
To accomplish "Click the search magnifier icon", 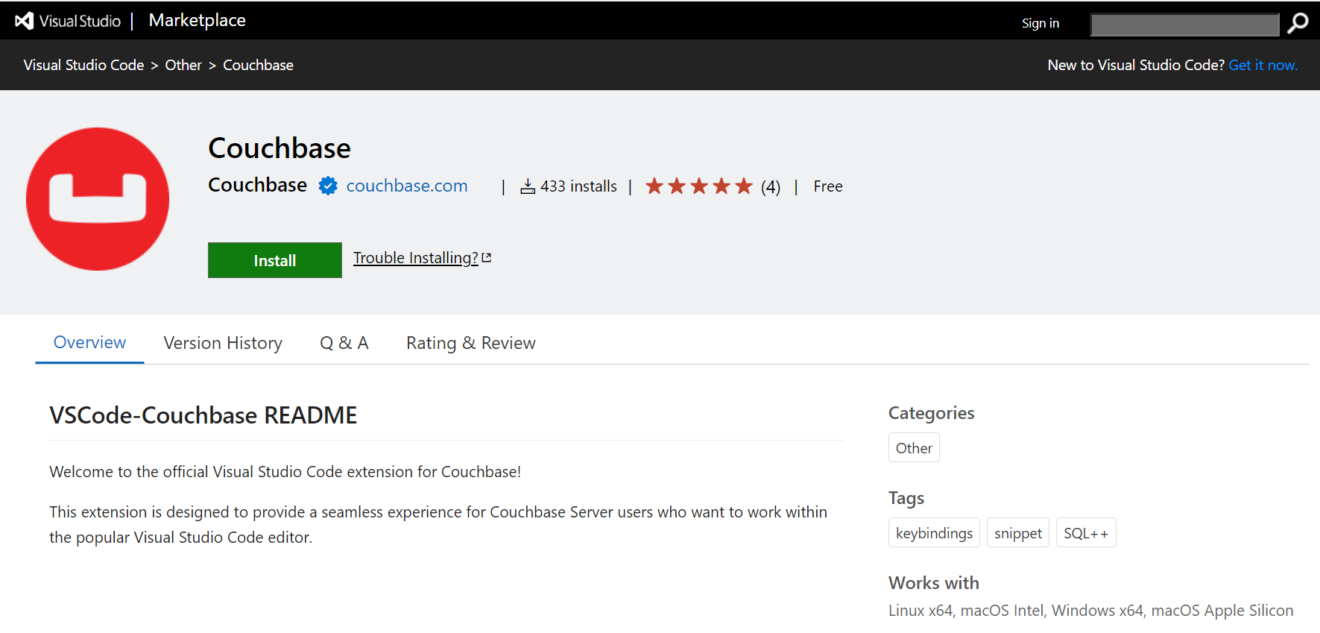I will [1297, 22].
